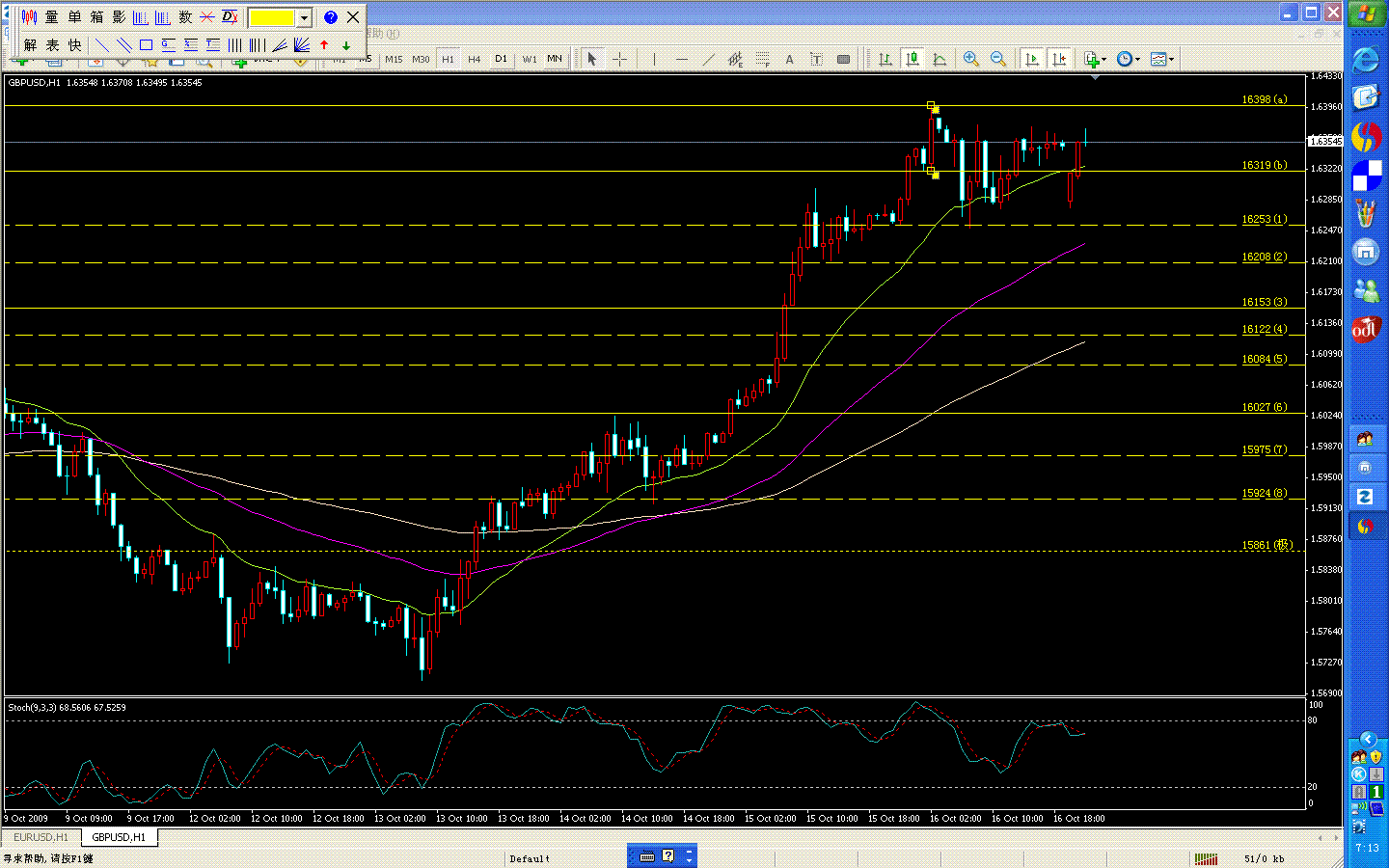Select the parallel diagonal lines tool

[x=123, y=44]
